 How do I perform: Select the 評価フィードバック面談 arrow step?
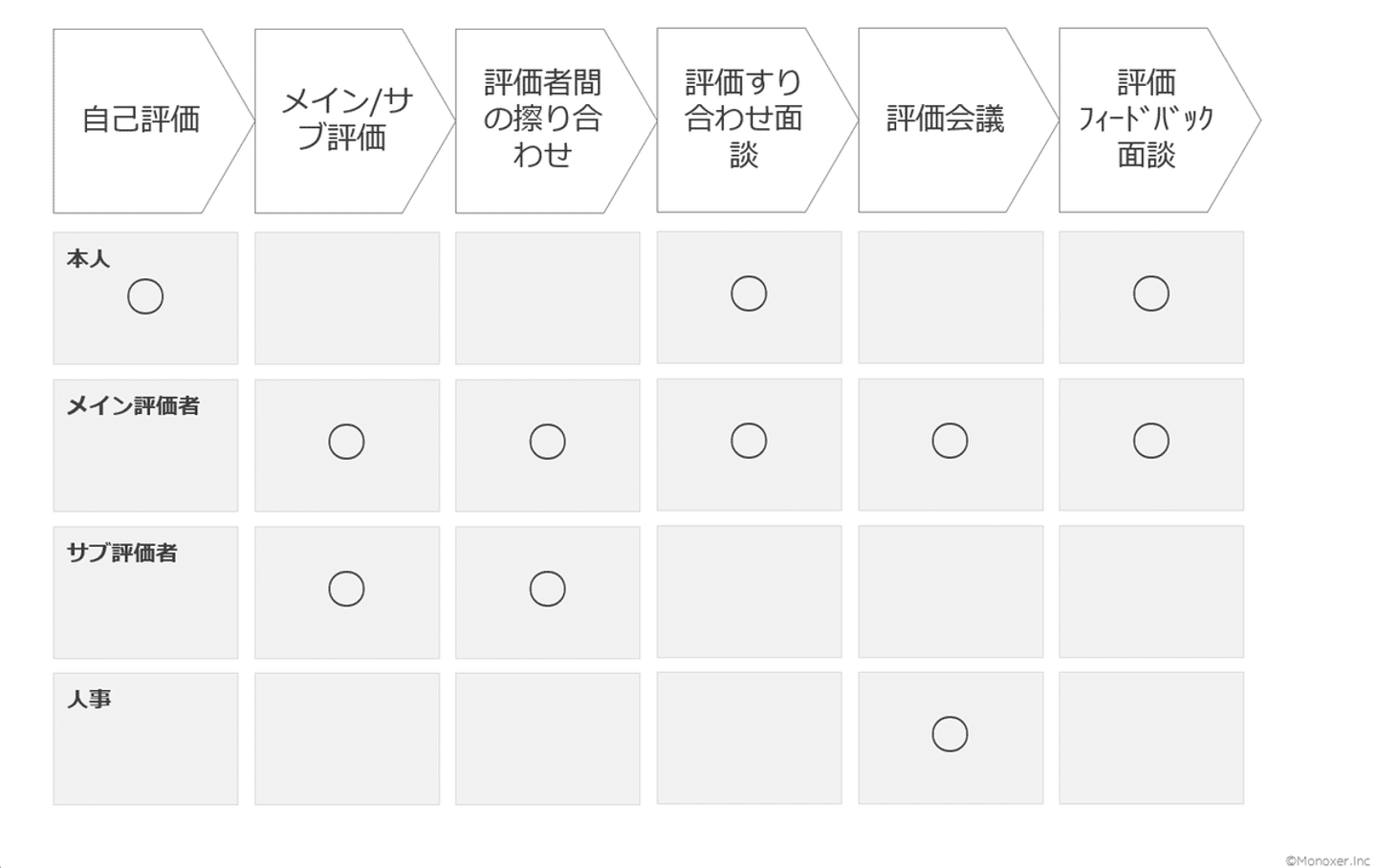pyautogui.click(x=1146, y=119)
